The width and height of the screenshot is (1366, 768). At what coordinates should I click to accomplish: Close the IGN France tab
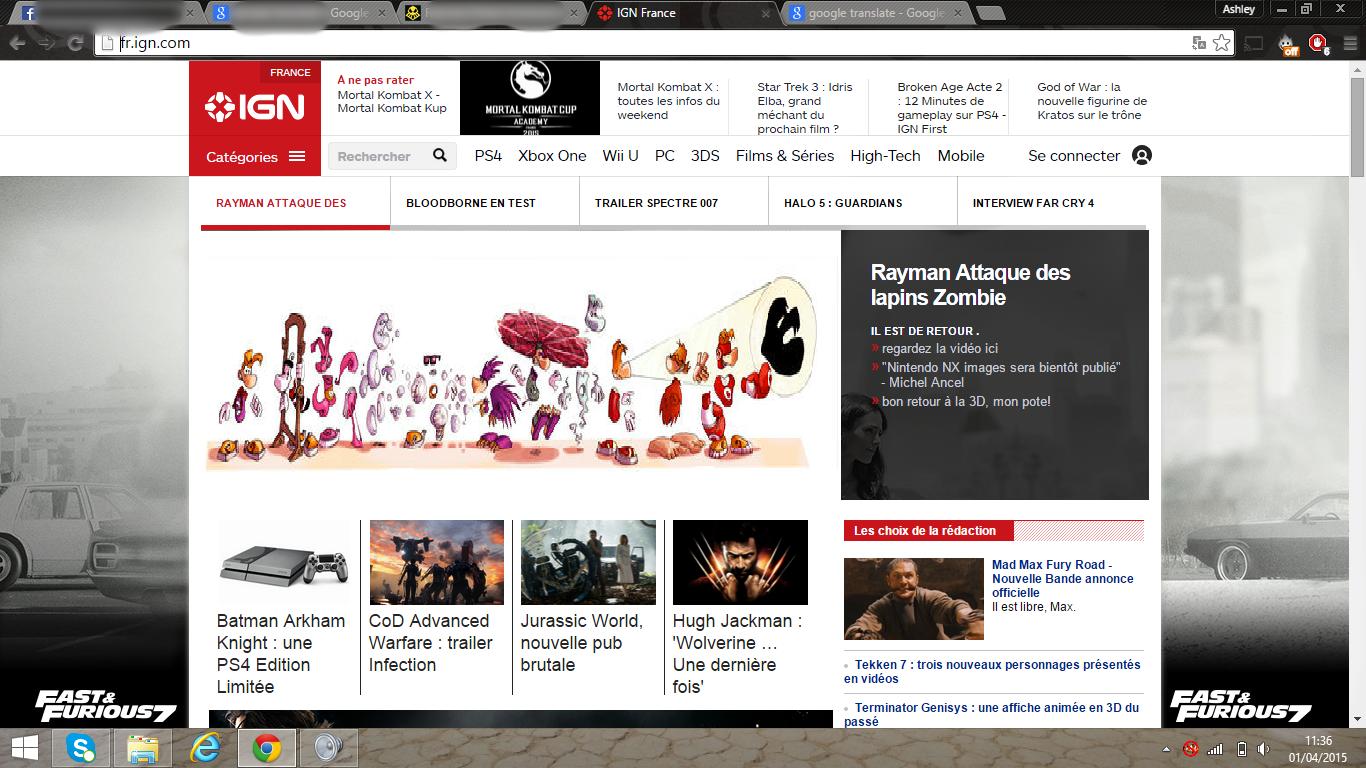pos(766,13)
